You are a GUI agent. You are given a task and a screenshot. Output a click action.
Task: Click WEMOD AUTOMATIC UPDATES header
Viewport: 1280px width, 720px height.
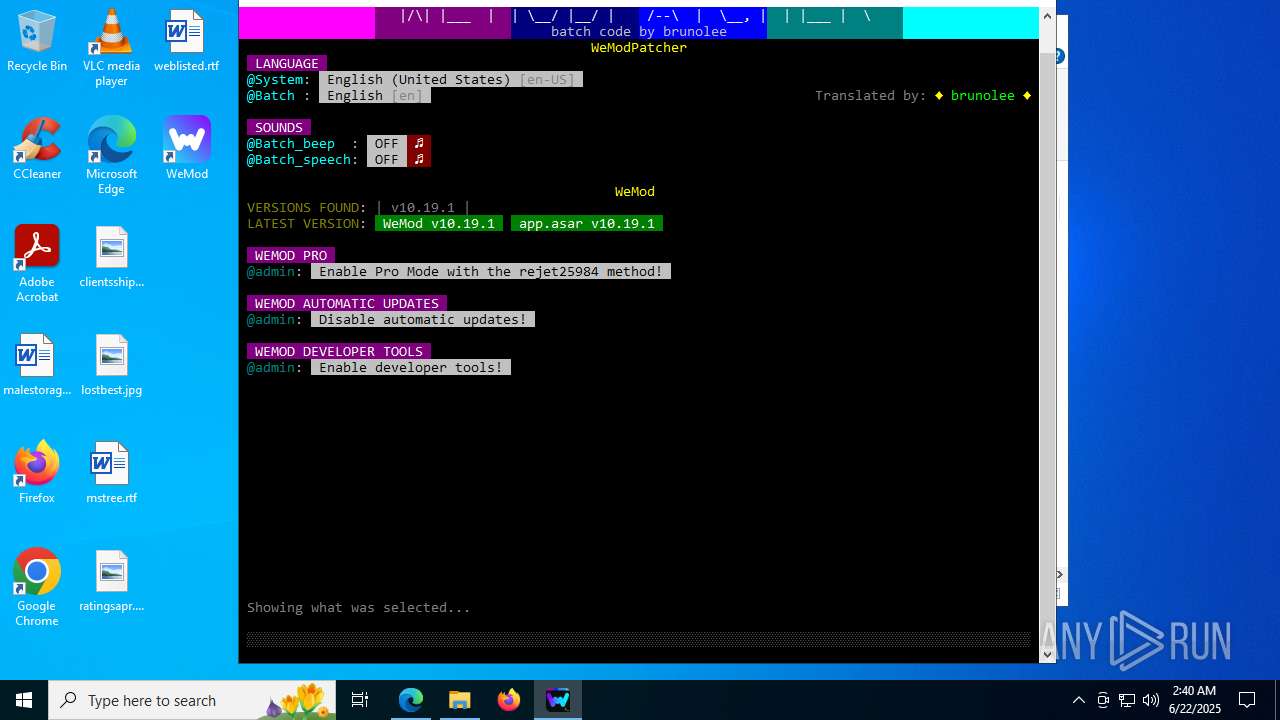(x=347, y=303)
